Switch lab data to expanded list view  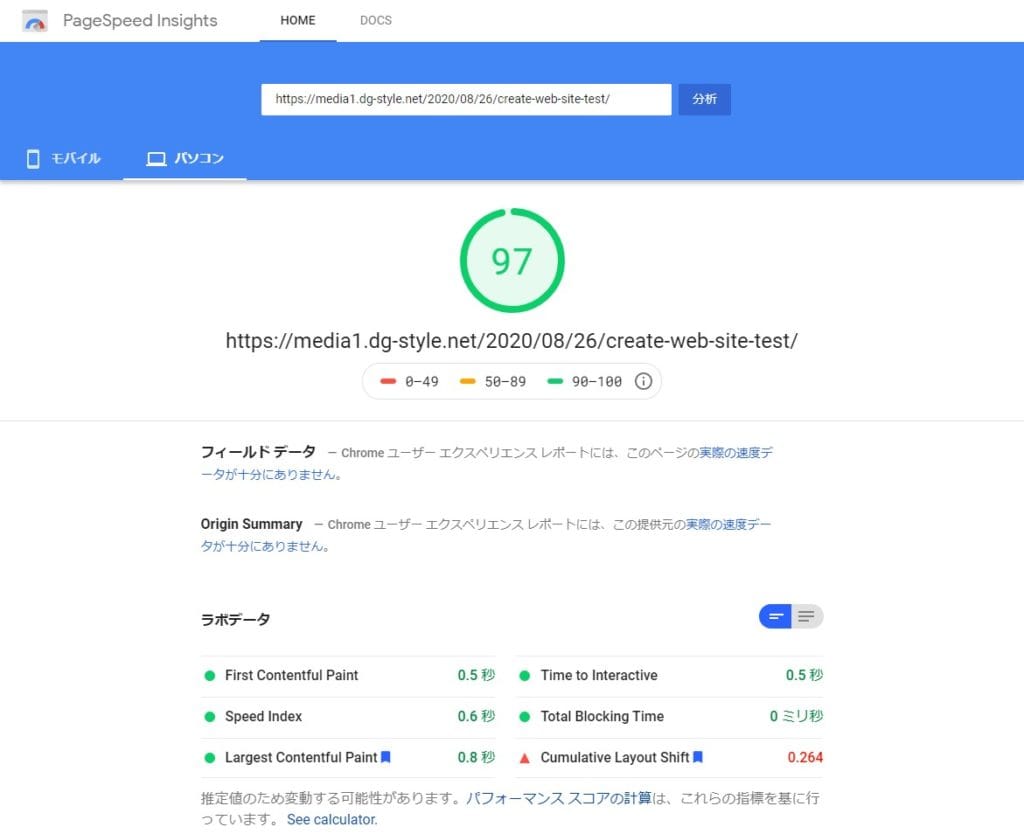[x=807, y=616]
